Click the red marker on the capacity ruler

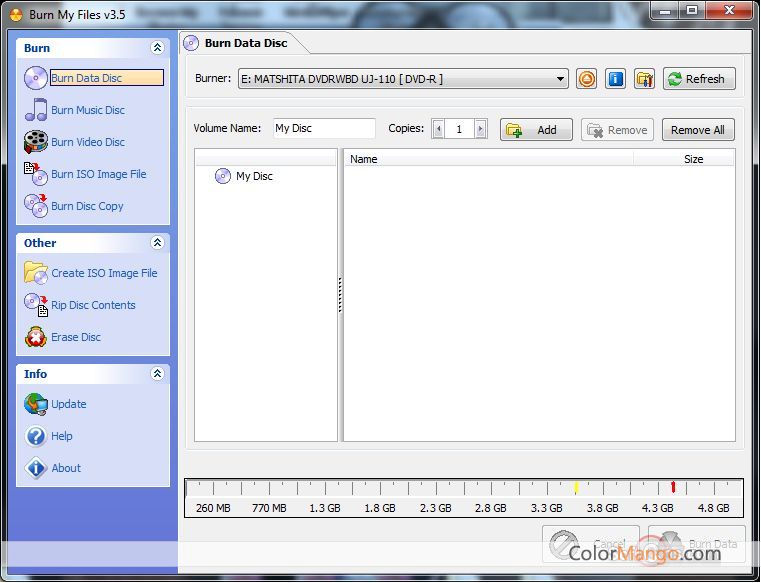(673, 487)
